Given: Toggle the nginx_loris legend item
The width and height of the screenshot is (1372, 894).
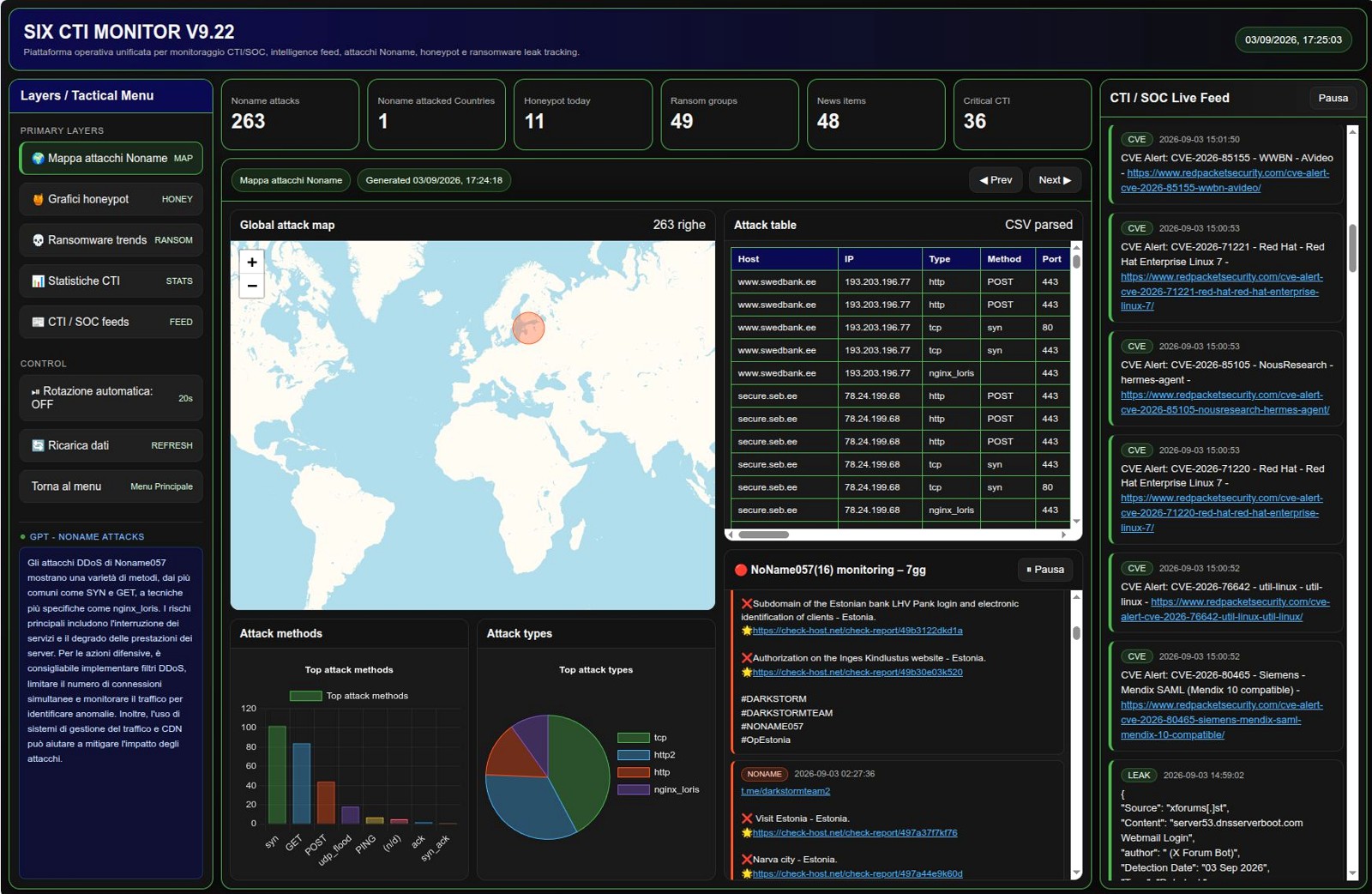Looking at the screenshot, I should (659, 789).
